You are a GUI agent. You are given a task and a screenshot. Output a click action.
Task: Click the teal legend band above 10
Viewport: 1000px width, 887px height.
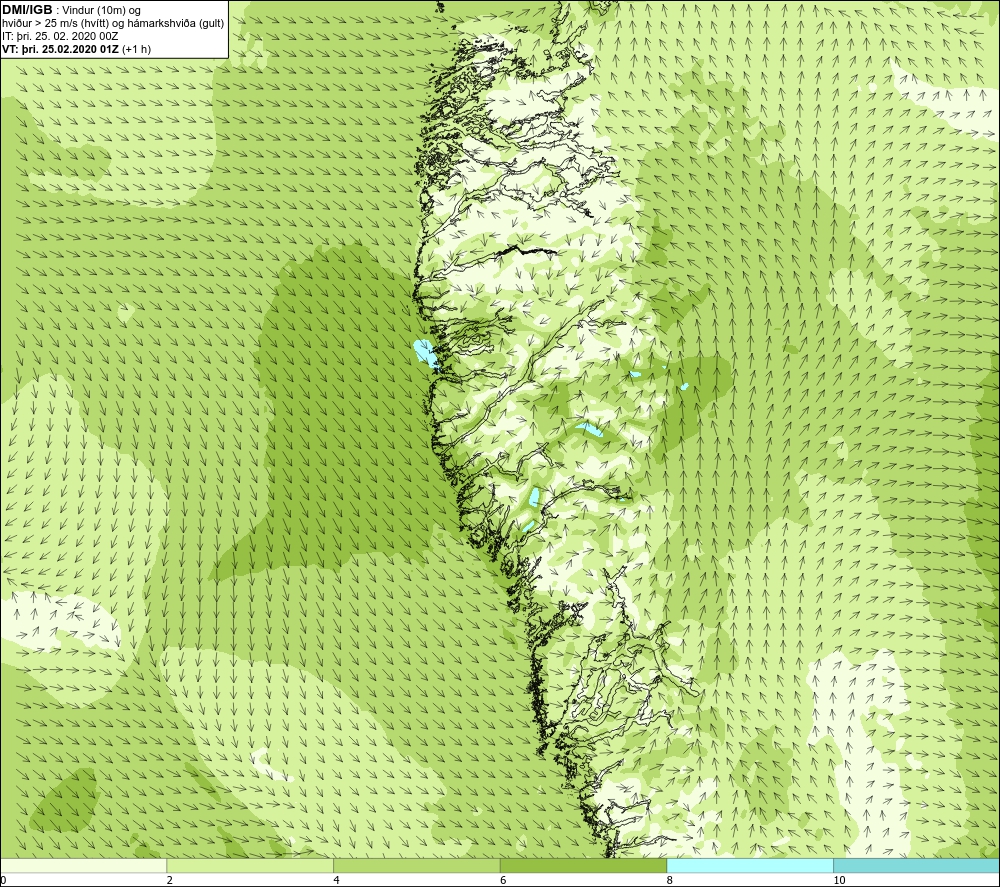[916, 866]
